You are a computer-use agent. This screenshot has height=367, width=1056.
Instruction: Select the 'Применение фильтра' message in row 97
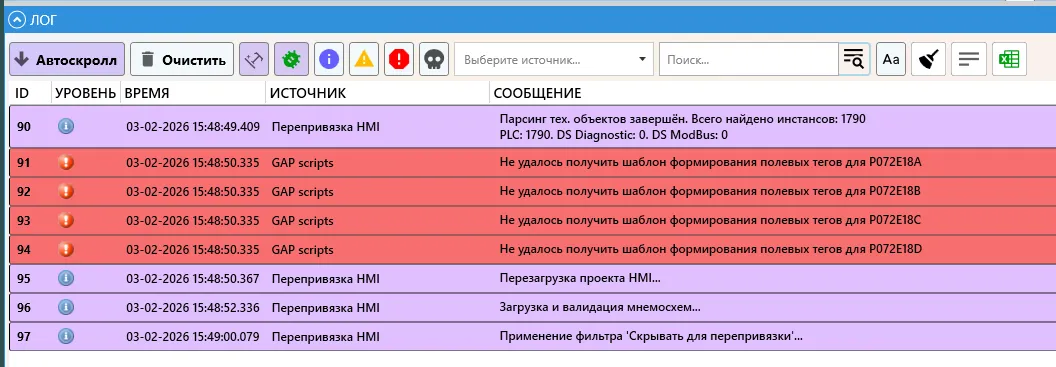(x=651, y=336)
